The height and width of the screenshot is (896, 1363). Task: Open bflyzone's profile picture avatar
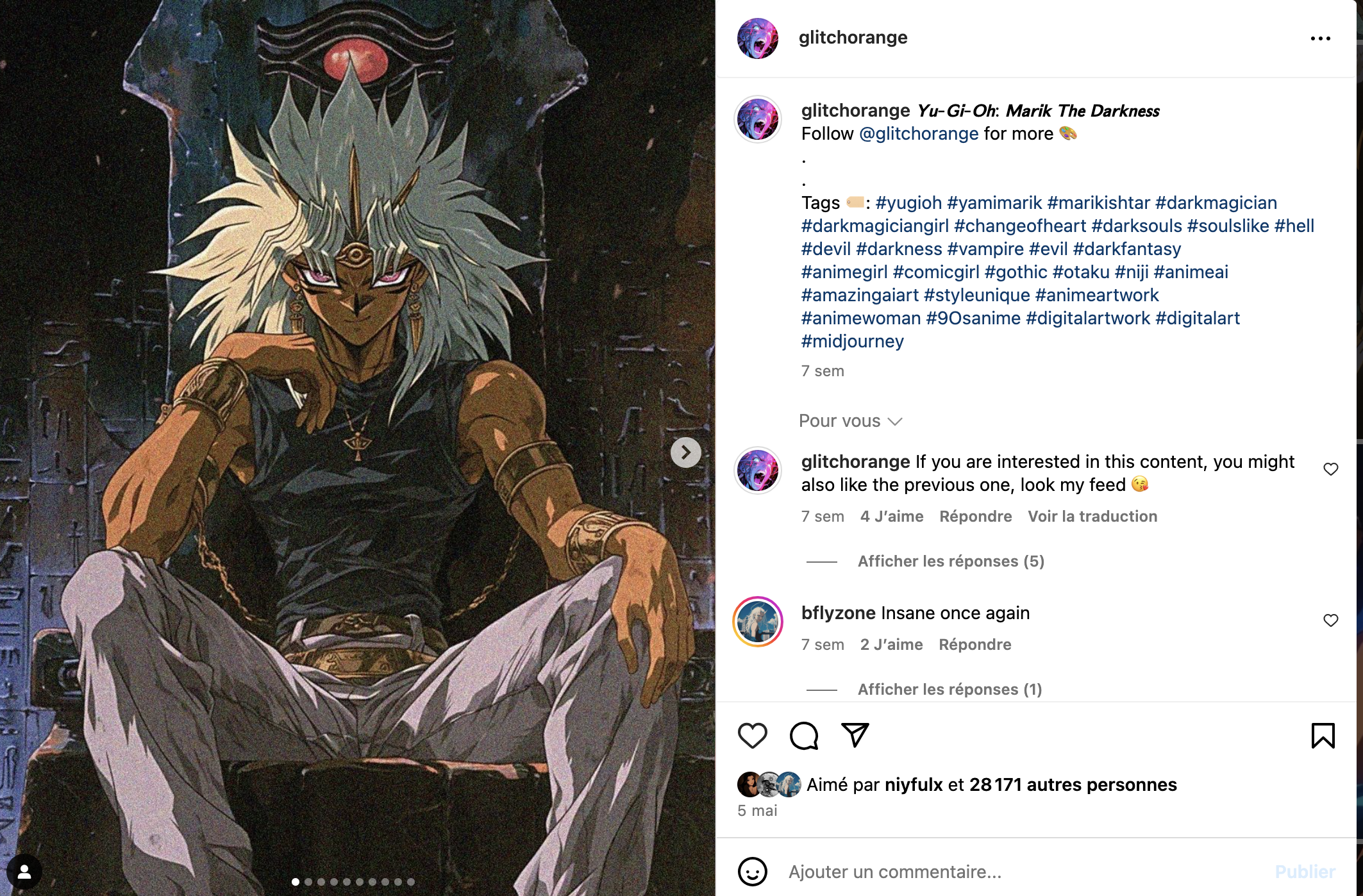tap(757, 622)
